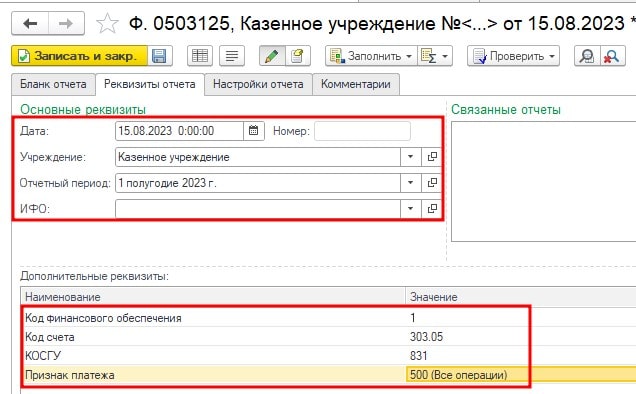Expand the ИФО dropdown arrow
Screen dimensions: 636x394
410,209
